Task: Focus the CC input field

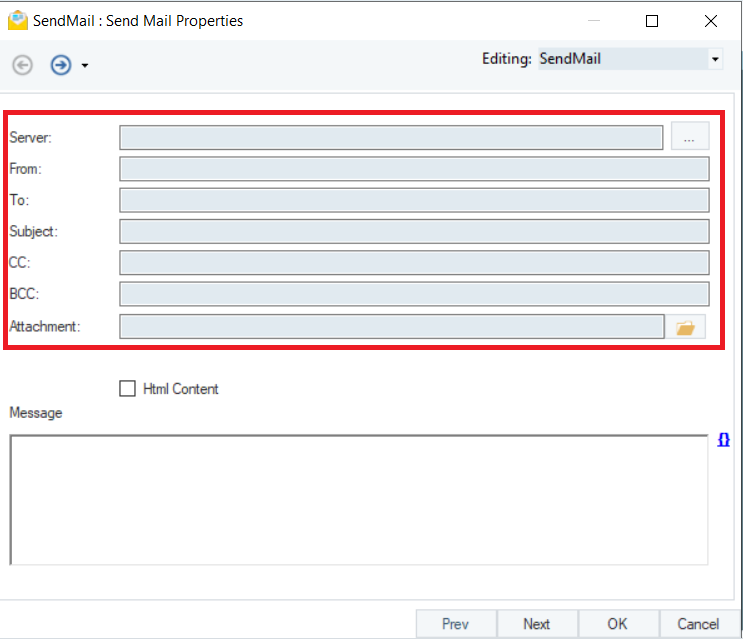Action: coord(414,263)
